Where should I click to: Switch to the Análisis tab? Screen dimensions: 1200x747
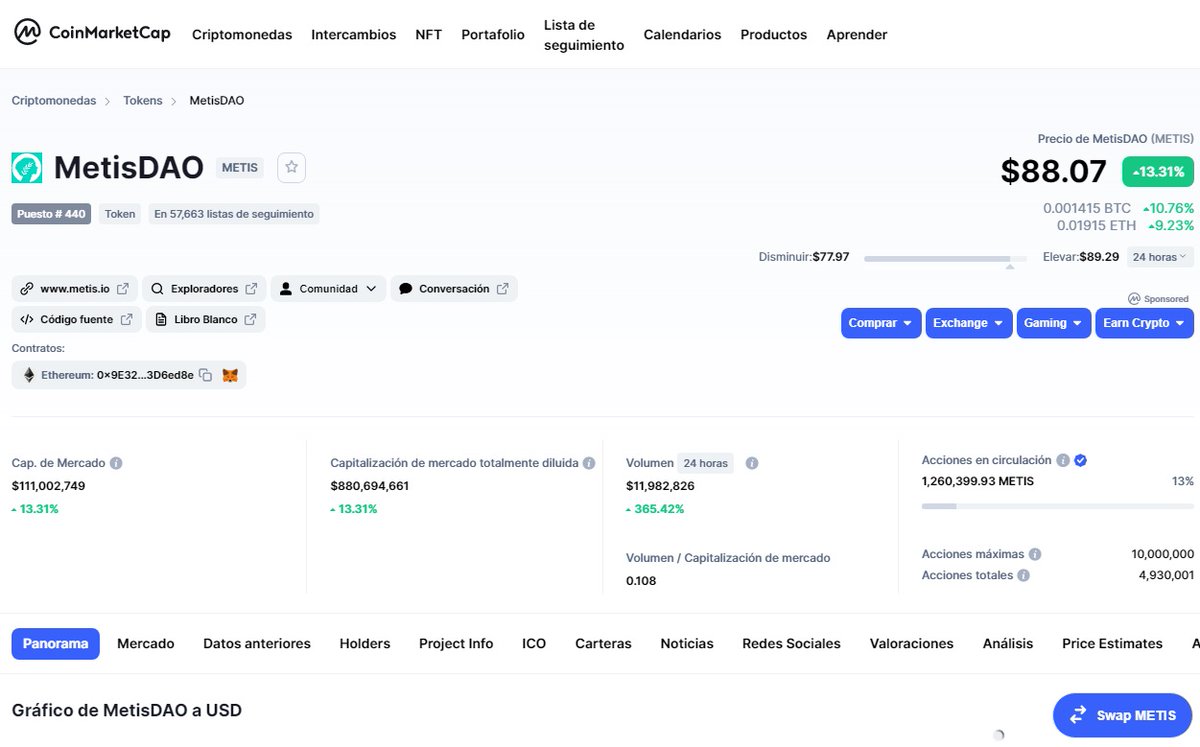pyautogui.click(x=1008, y=644)
